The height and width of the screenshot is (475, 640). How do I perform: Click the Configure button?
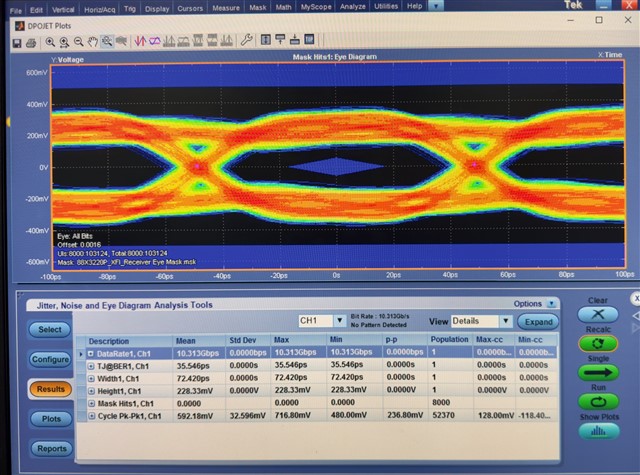point(50,359)
